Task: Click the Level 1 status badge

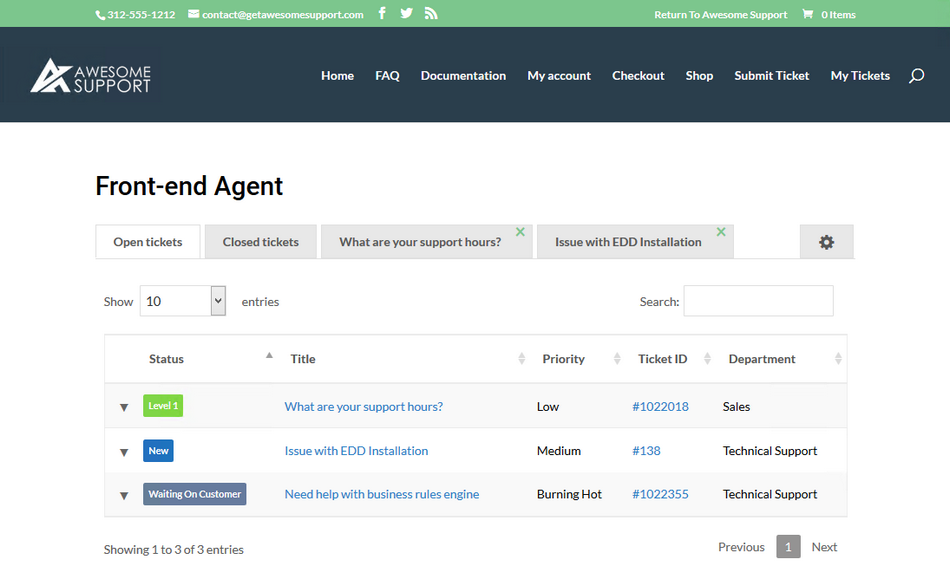Action: [x=163, y=405]
